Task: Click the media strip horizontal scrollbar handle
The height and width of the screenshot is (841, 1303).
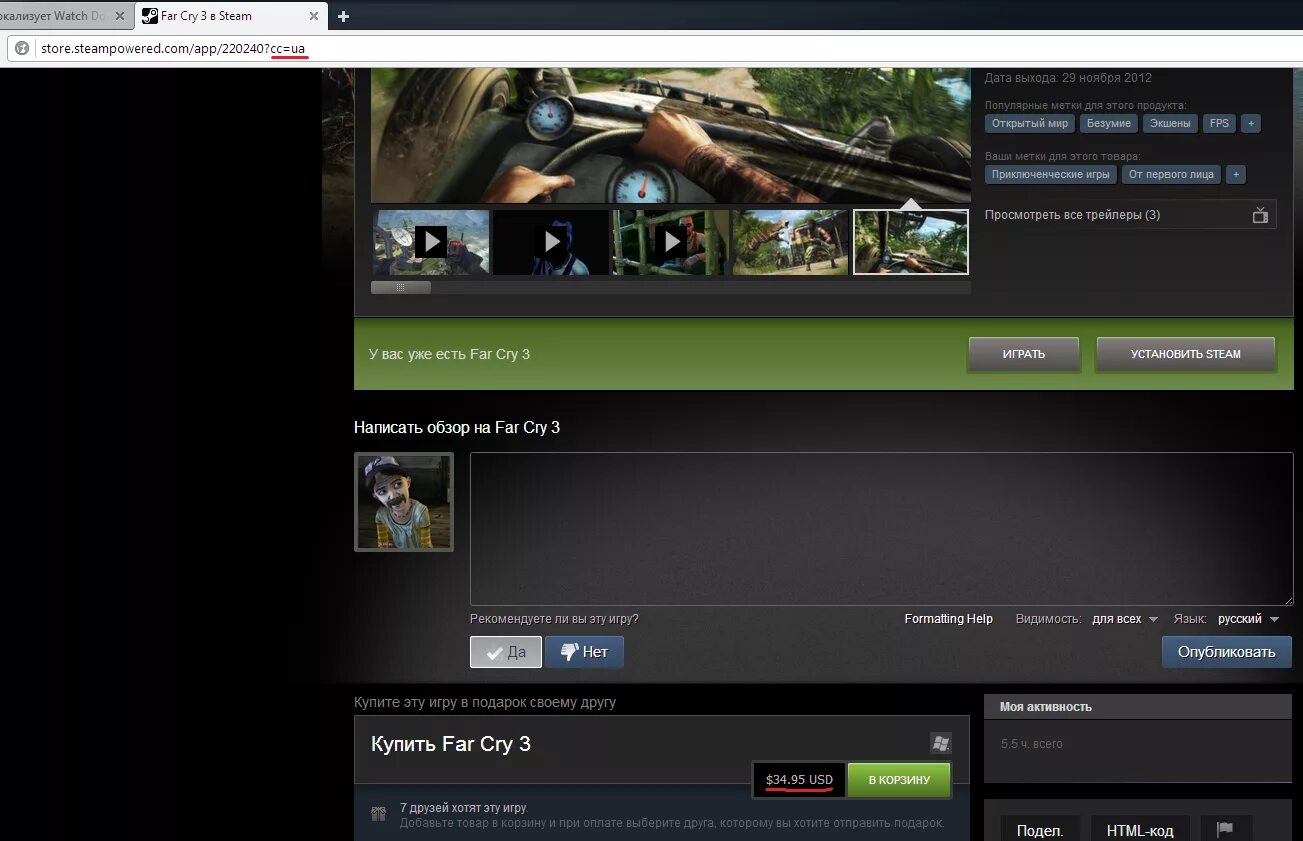Action: pyautogui.click(x=401, y=287)
